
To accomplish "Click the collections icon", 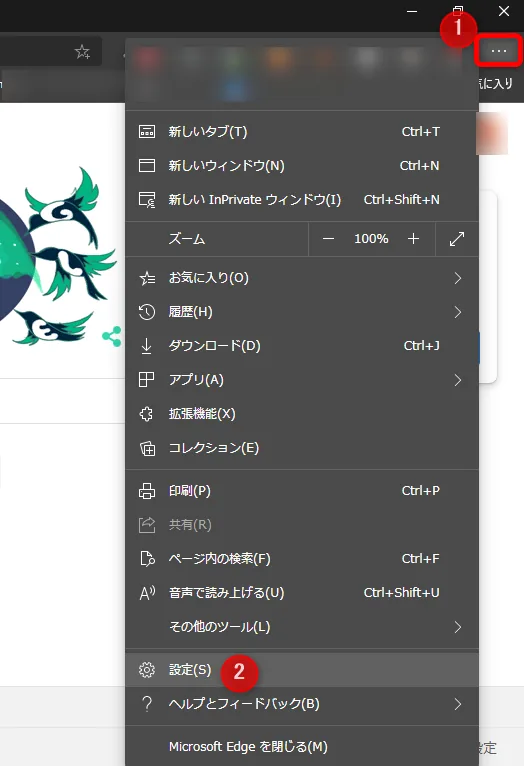I will click(x=147, y=448).
